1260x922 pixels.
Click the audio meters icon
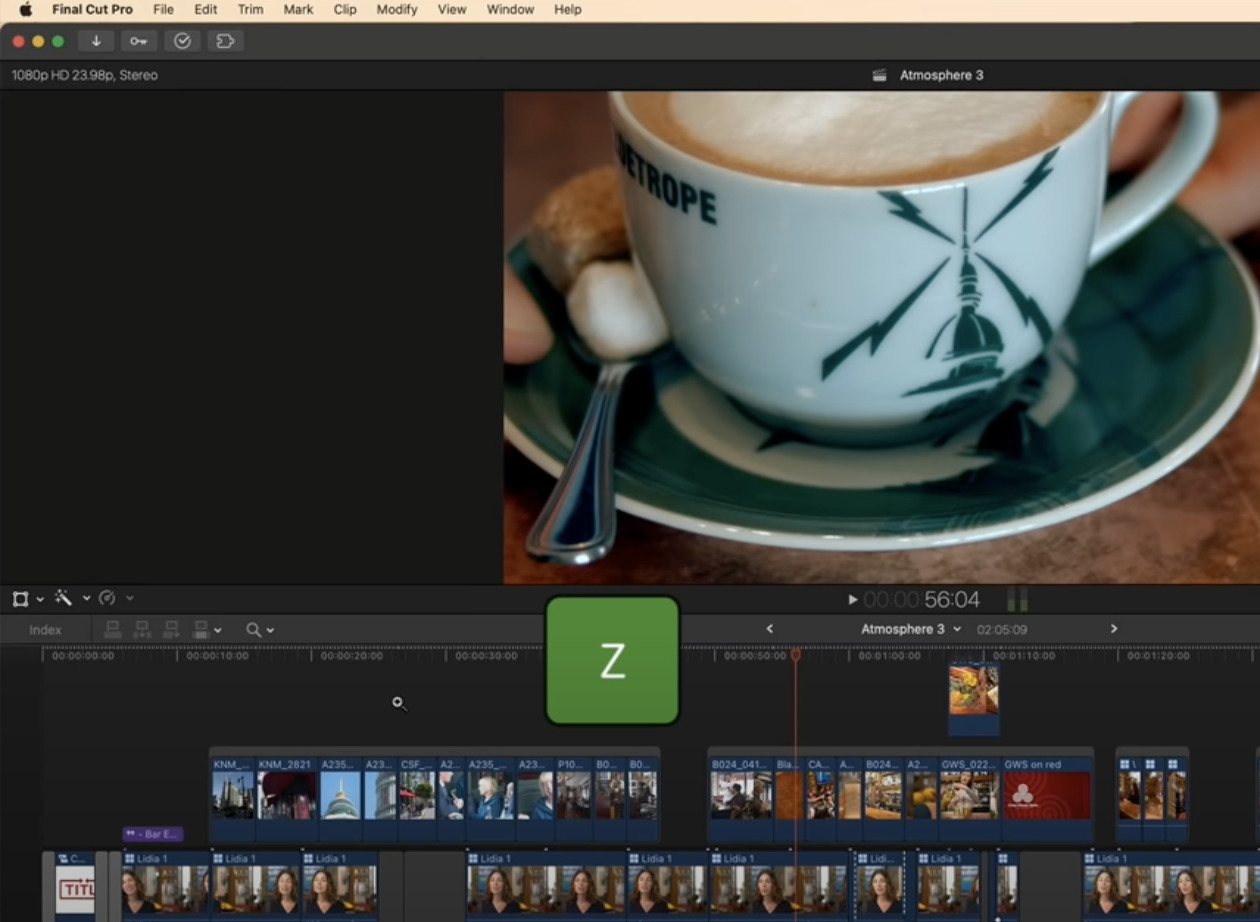(x=1017, y=600)
